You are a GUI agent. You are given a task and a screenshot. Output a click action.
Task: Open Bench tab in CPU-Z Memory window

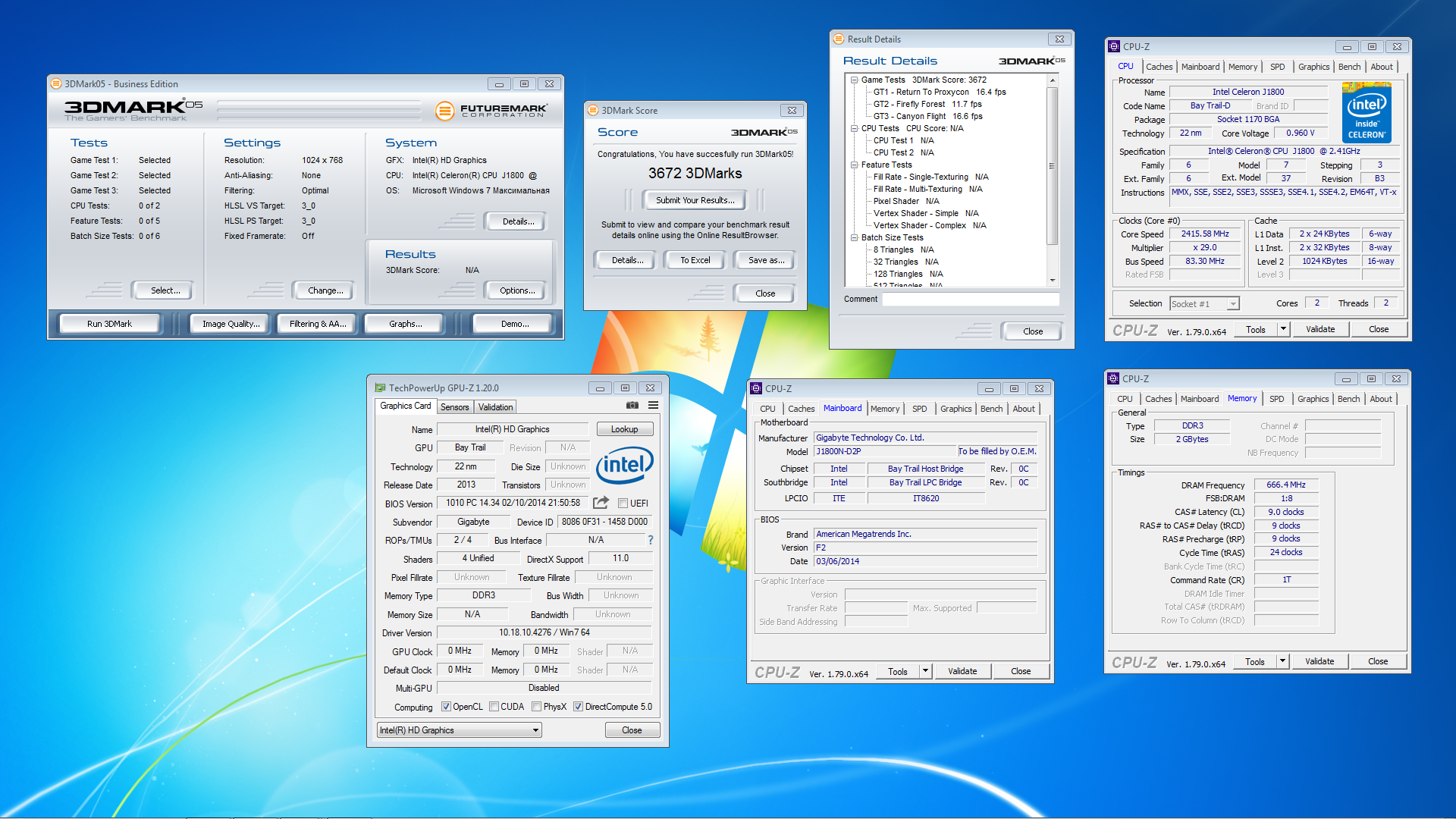point(1348,399)
